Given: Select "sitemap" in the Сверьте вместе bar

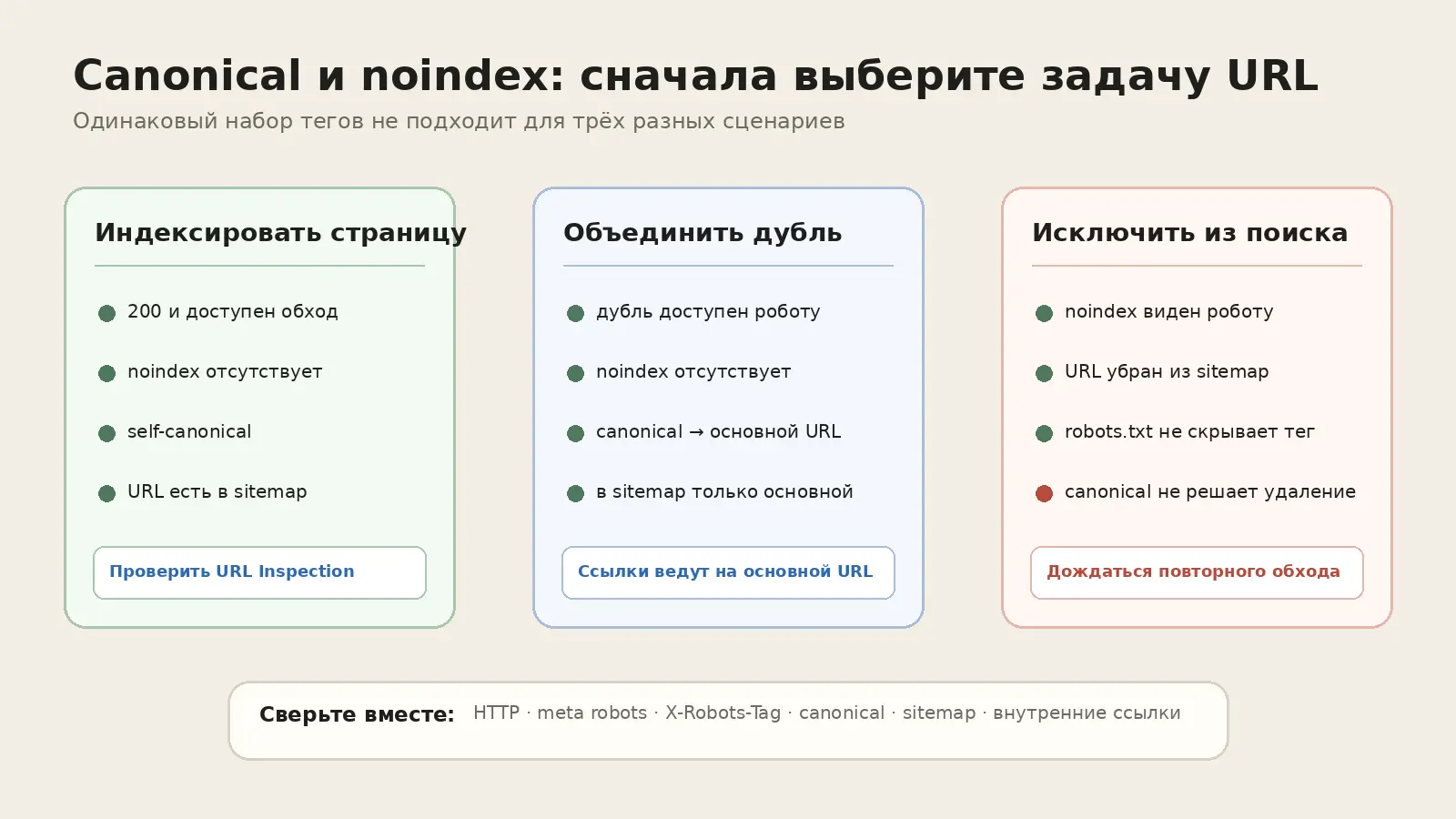Looking at the screenshot, I should pyautogui.click(x=939, y=713).
